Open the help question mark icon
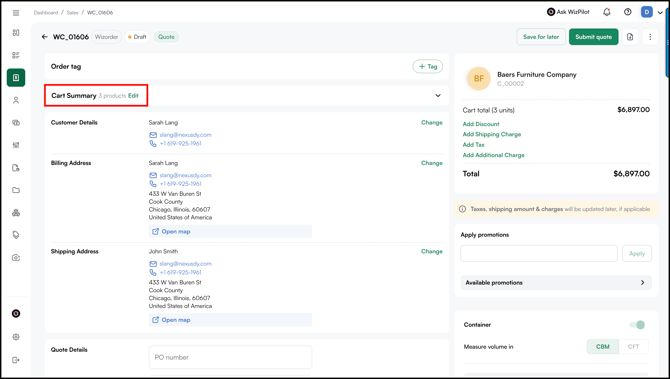The width and height of the screenshot is (670, 379). point(627,12)
